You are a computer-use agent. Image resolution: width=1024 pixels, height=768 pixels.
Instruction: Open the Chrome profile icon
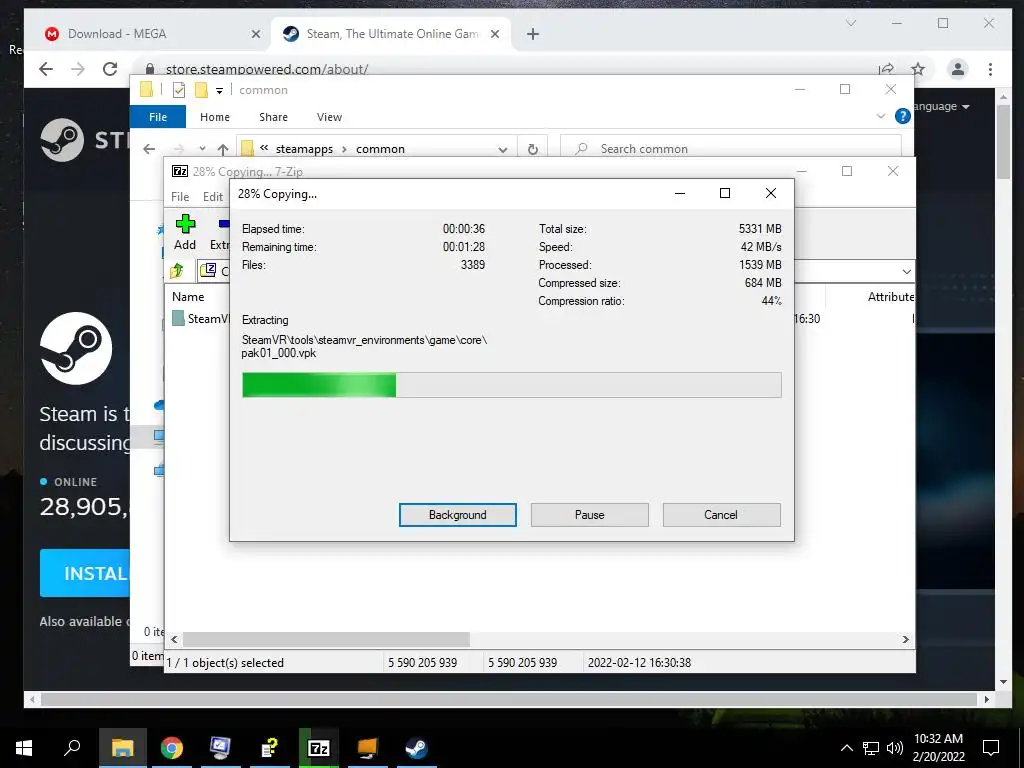point(958,69)
